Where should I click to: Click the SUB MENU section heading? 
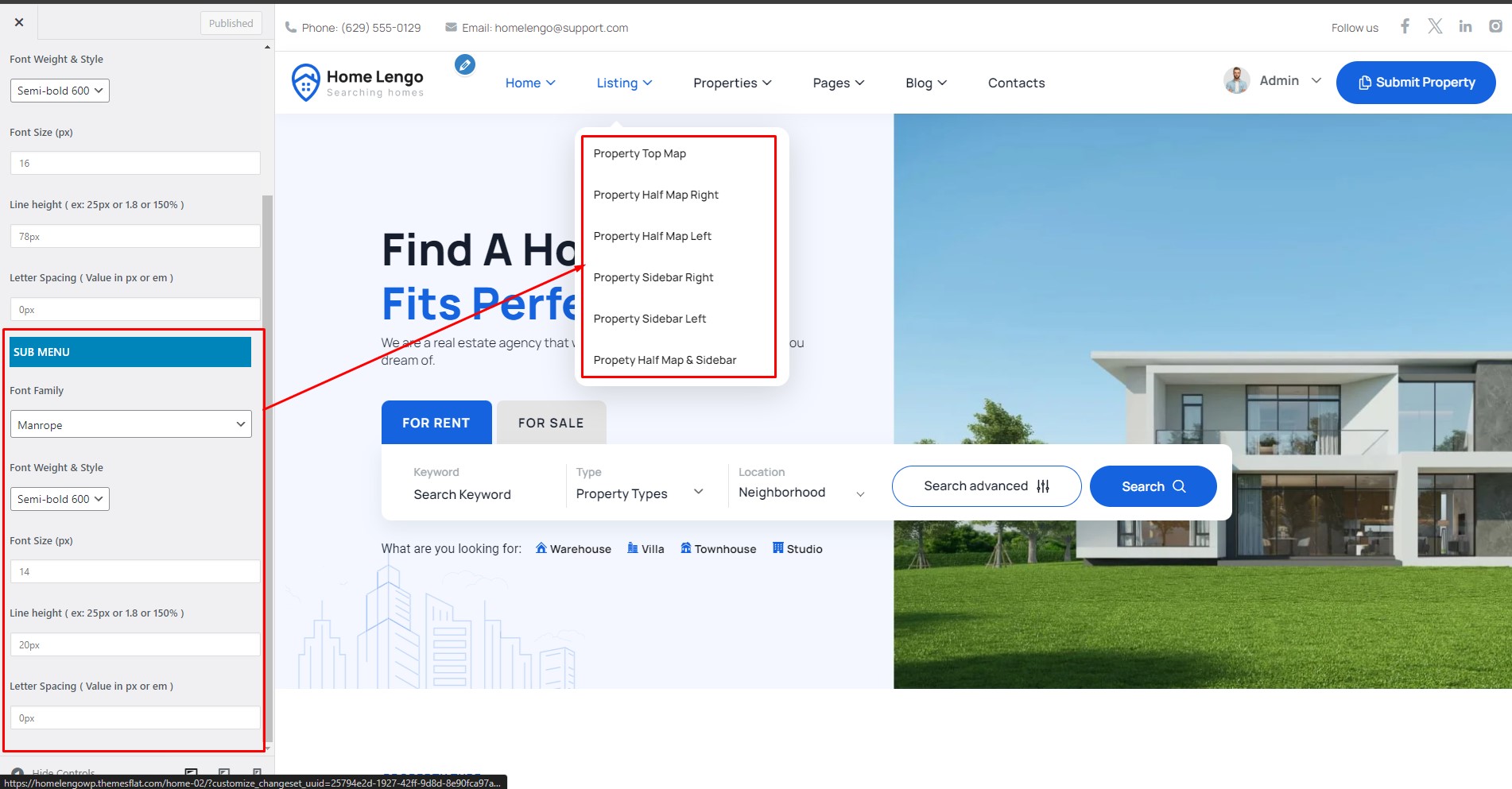tap(130, 352)
